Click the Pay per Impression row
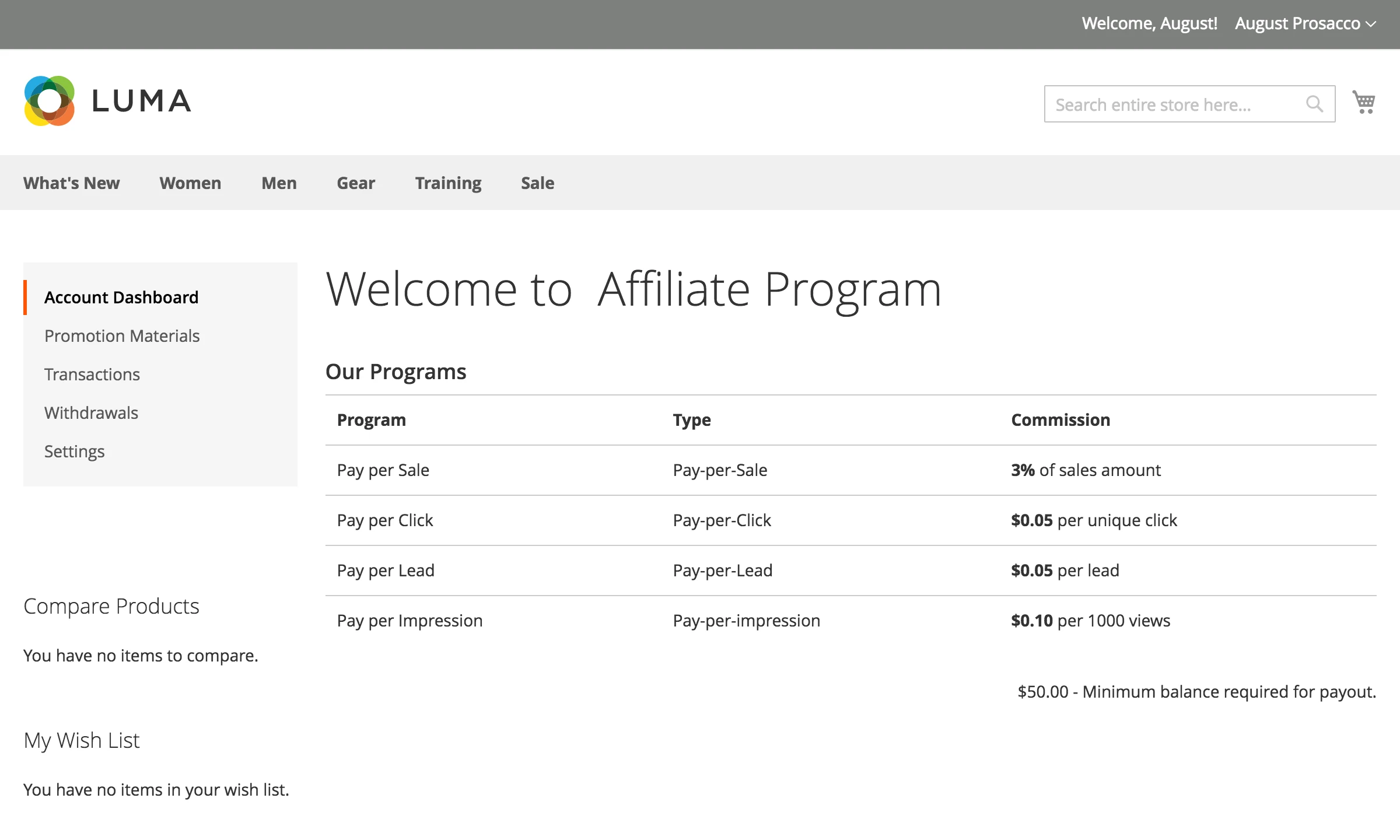This screenshot has width=1400, height=840. 410,620
